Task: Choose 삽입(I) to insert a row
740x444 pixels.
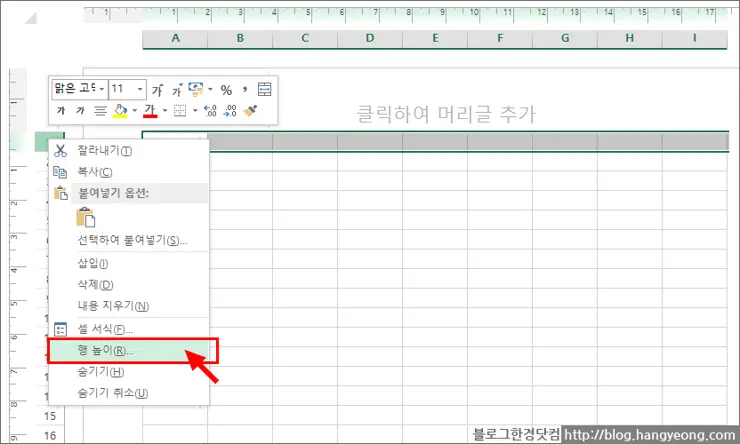Action: 129,263
